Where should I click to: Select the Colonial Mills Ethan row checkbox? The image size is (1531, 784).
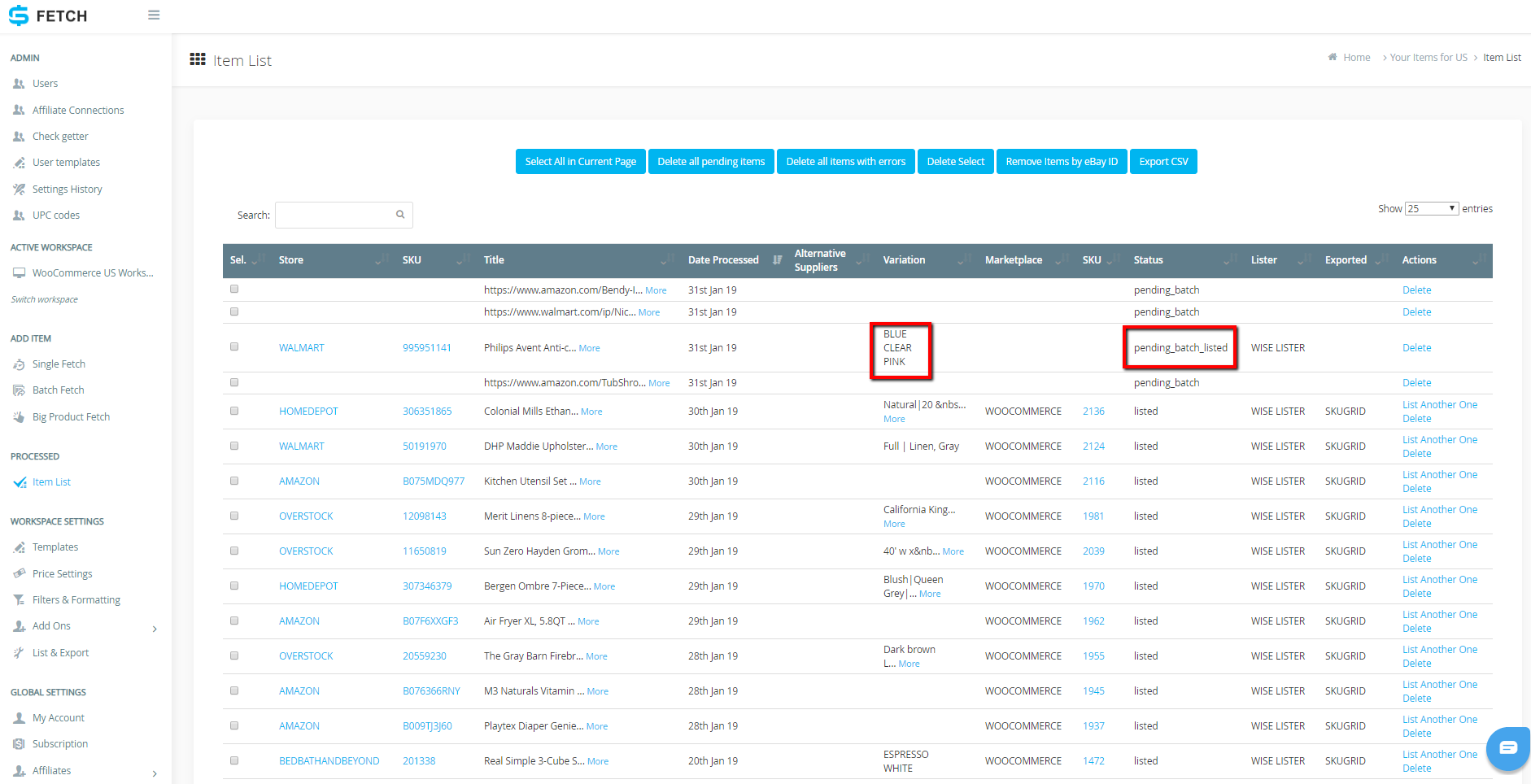point(234,411)
